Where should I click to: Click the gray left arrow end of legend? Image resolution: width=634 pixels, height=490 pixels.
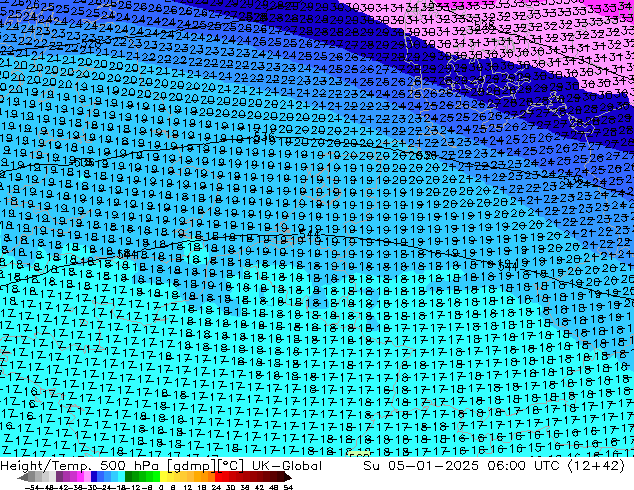tap(22, 477)
